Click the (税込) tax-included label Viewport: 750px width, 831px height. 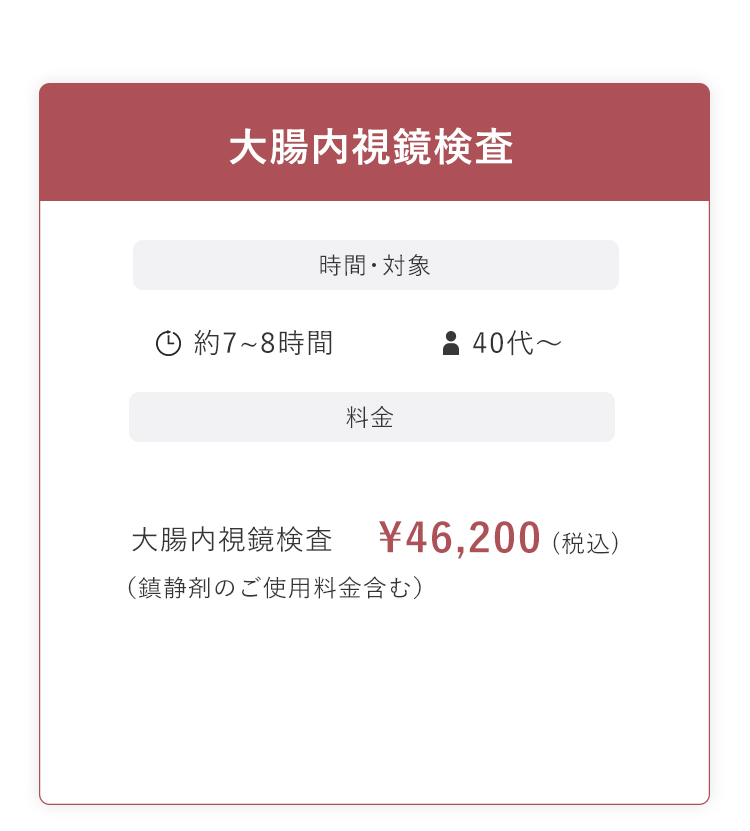(x=586, y=543)
